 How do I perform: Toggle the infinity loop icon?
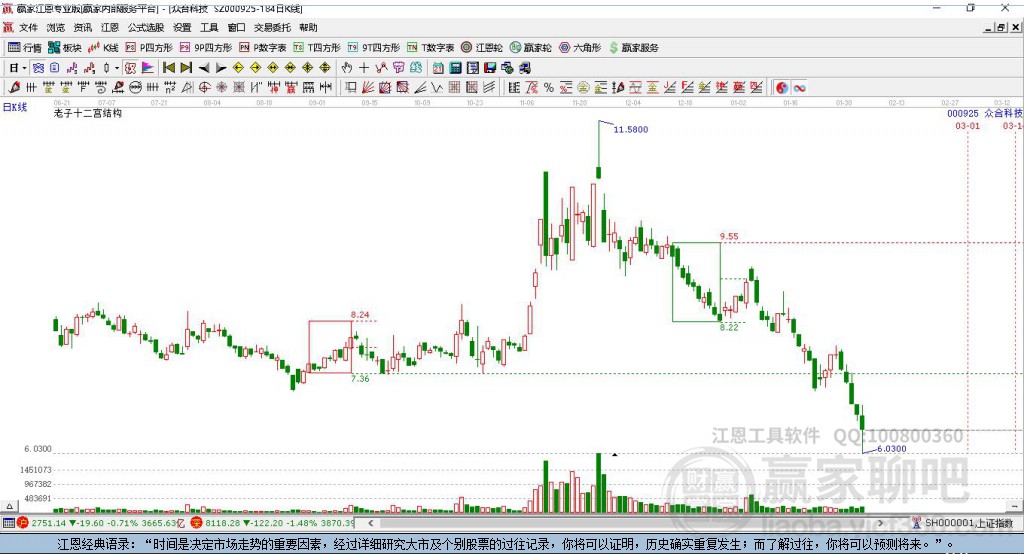[799, 88]
